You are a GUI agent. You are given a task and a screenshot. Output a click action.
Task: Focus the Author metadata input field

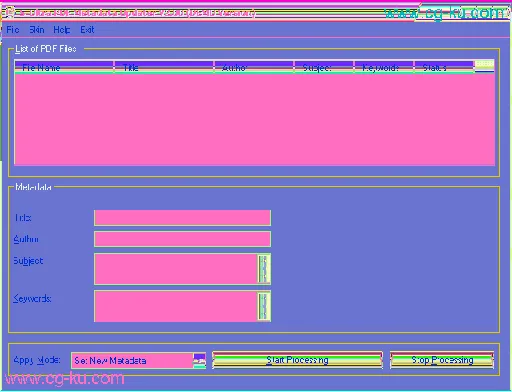coord(182,239)
